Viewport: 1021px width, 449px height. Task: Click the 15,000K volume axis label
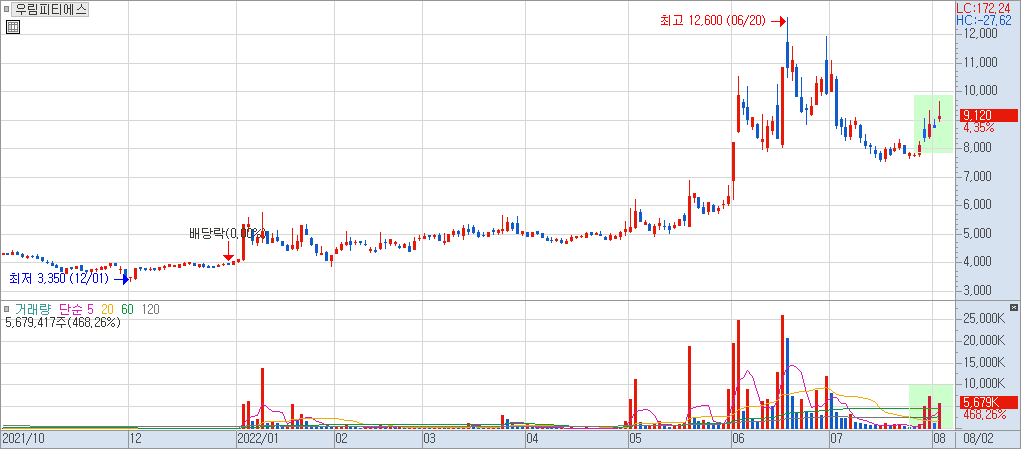[x=983, y=362]
